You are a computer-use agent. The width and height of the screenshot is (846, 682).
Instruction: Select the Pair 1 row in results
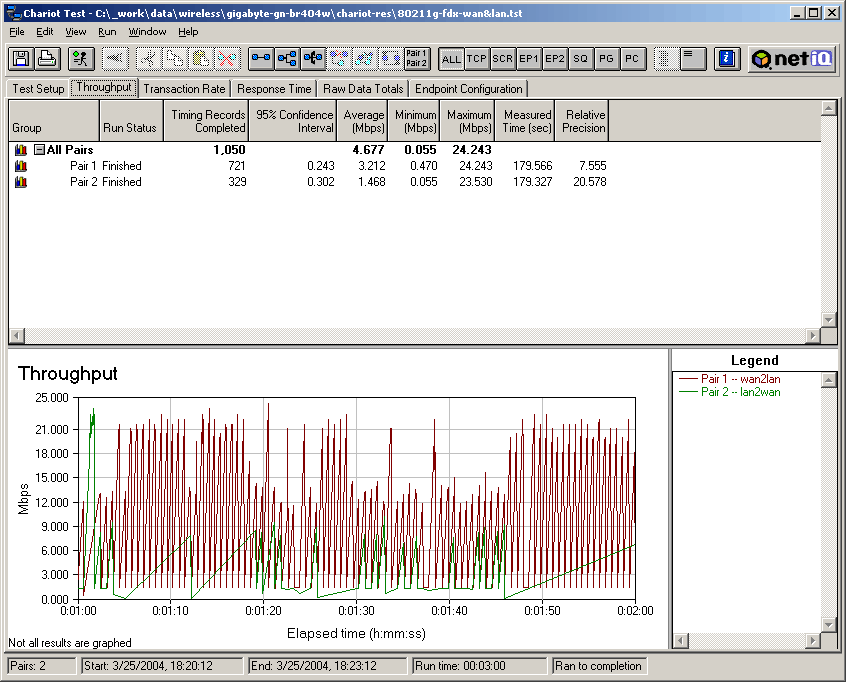click(x=83, y=166)
